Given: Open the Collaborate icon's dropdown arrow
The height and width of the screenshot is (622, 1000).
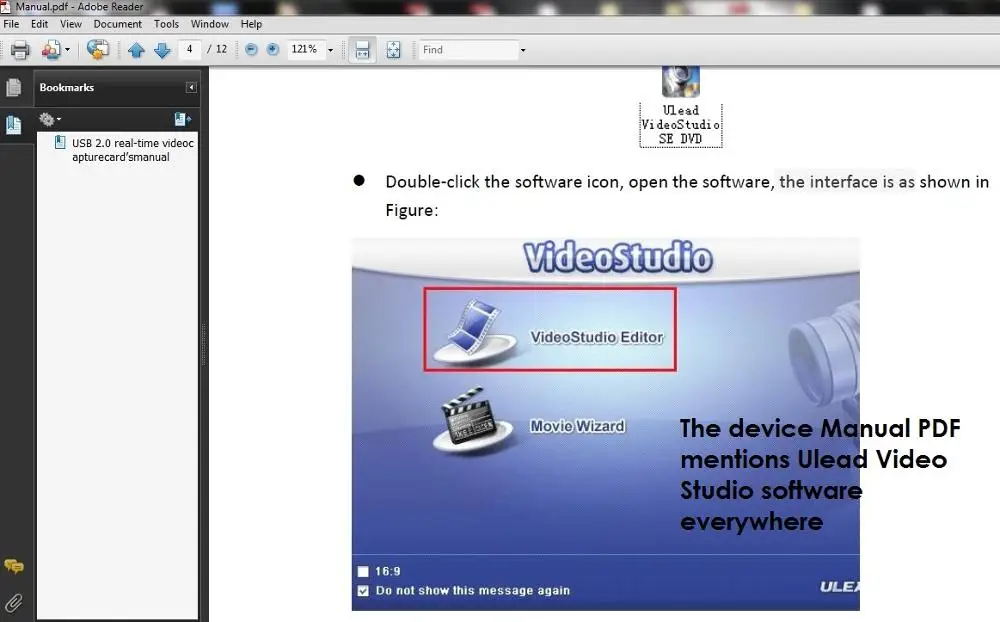Looking at the screenshot, I should tap(67, 50).
